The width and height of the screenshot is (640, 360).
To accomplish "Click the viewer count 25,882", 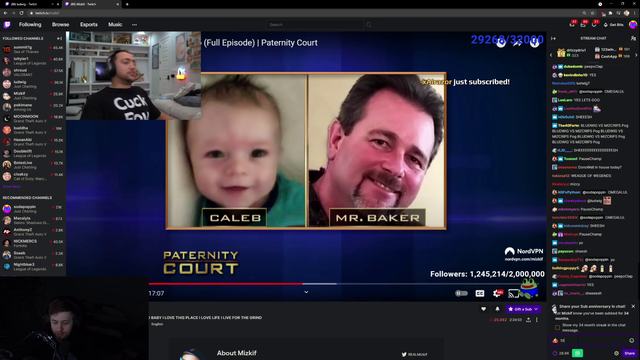I will pos(498,320).
